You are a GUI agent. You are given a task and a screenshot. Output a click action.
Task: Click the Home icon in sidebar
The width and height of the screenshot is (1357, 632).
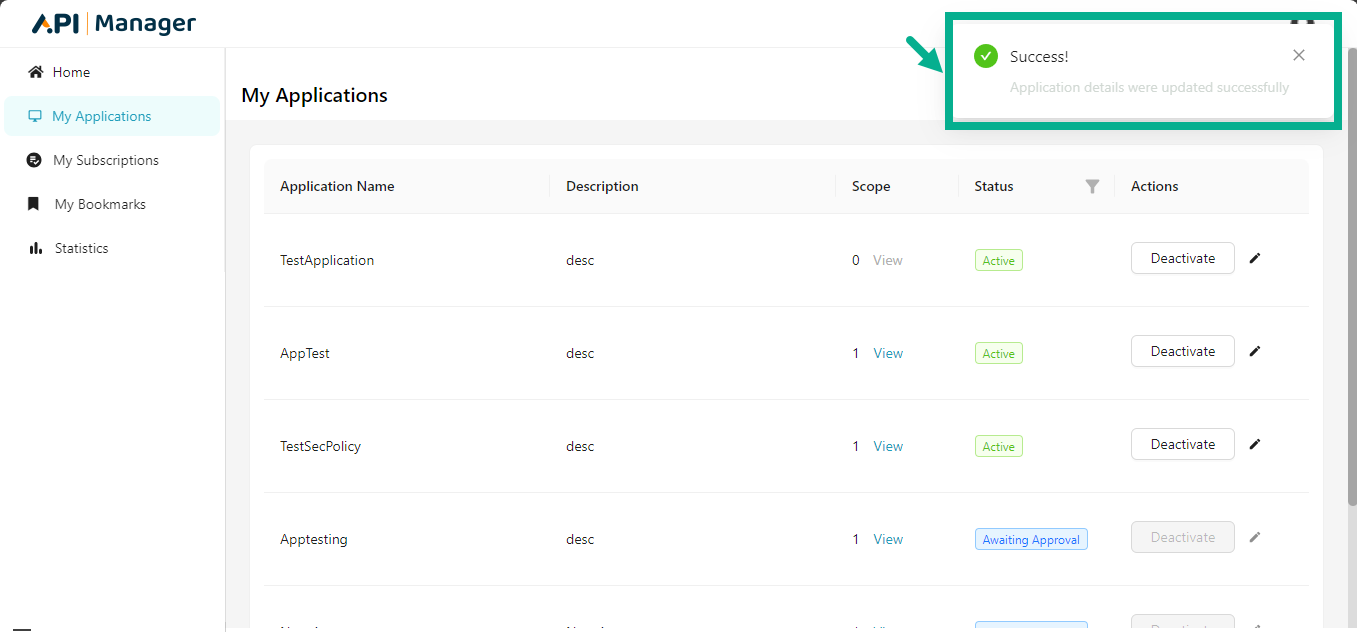tap(36, 72)
